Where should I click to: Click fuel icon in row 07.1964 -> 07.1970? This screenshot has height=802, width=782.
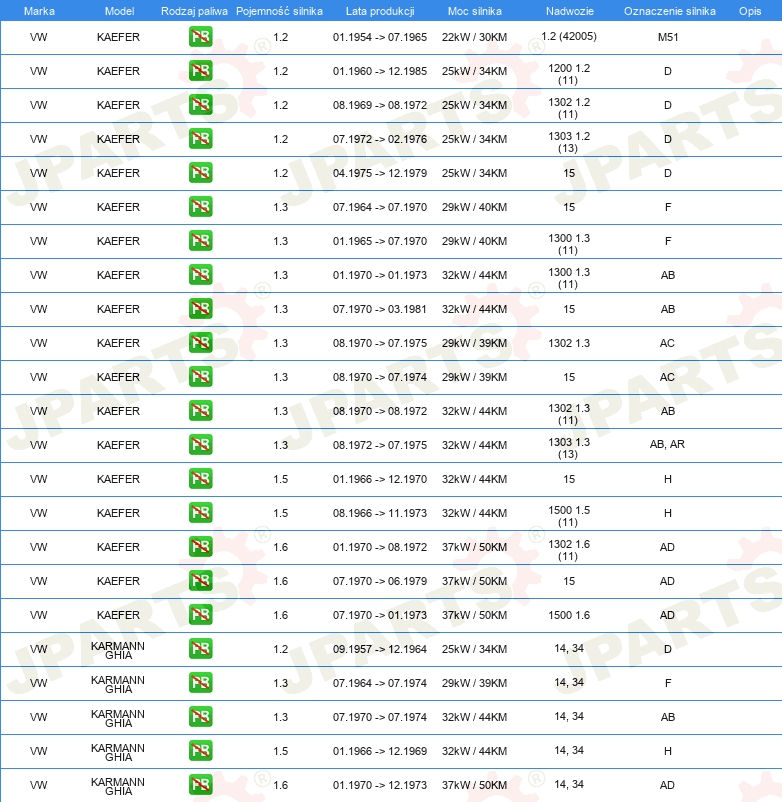click(200, 207)
